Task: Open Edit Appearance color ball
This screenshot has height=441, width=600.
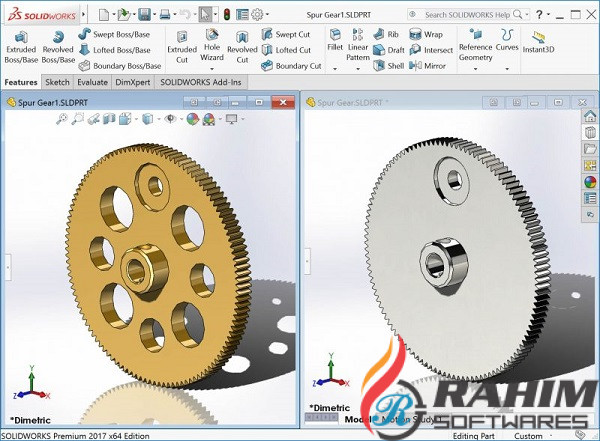Action: [192, 119]
